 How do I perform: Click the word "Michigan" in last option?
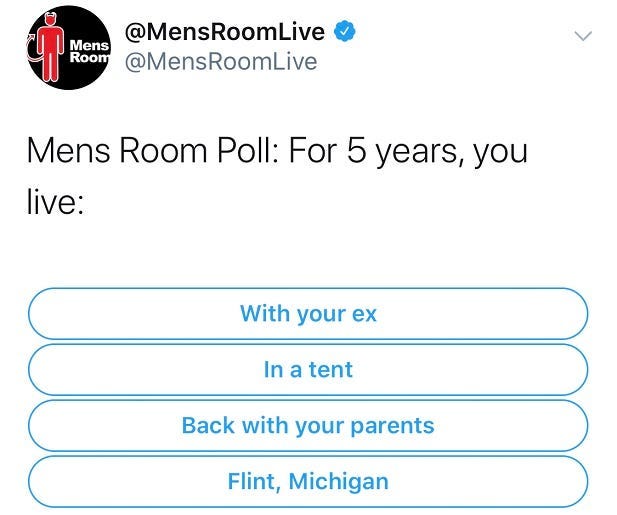(x=339, y=482)
